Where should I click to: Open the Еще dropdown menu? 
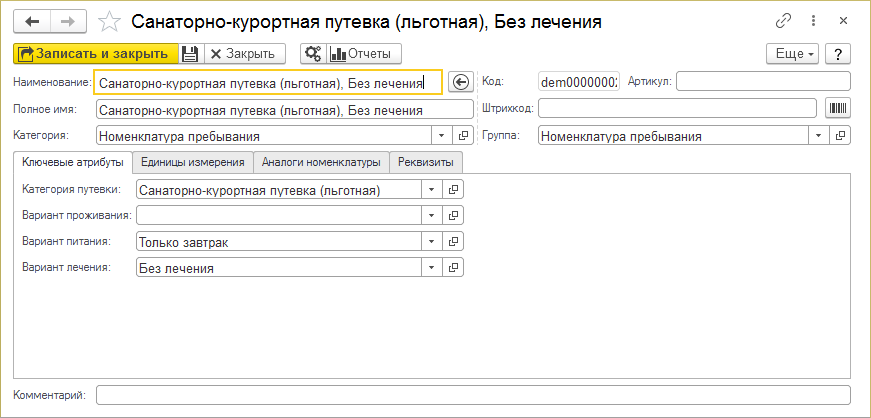point(792,54)
